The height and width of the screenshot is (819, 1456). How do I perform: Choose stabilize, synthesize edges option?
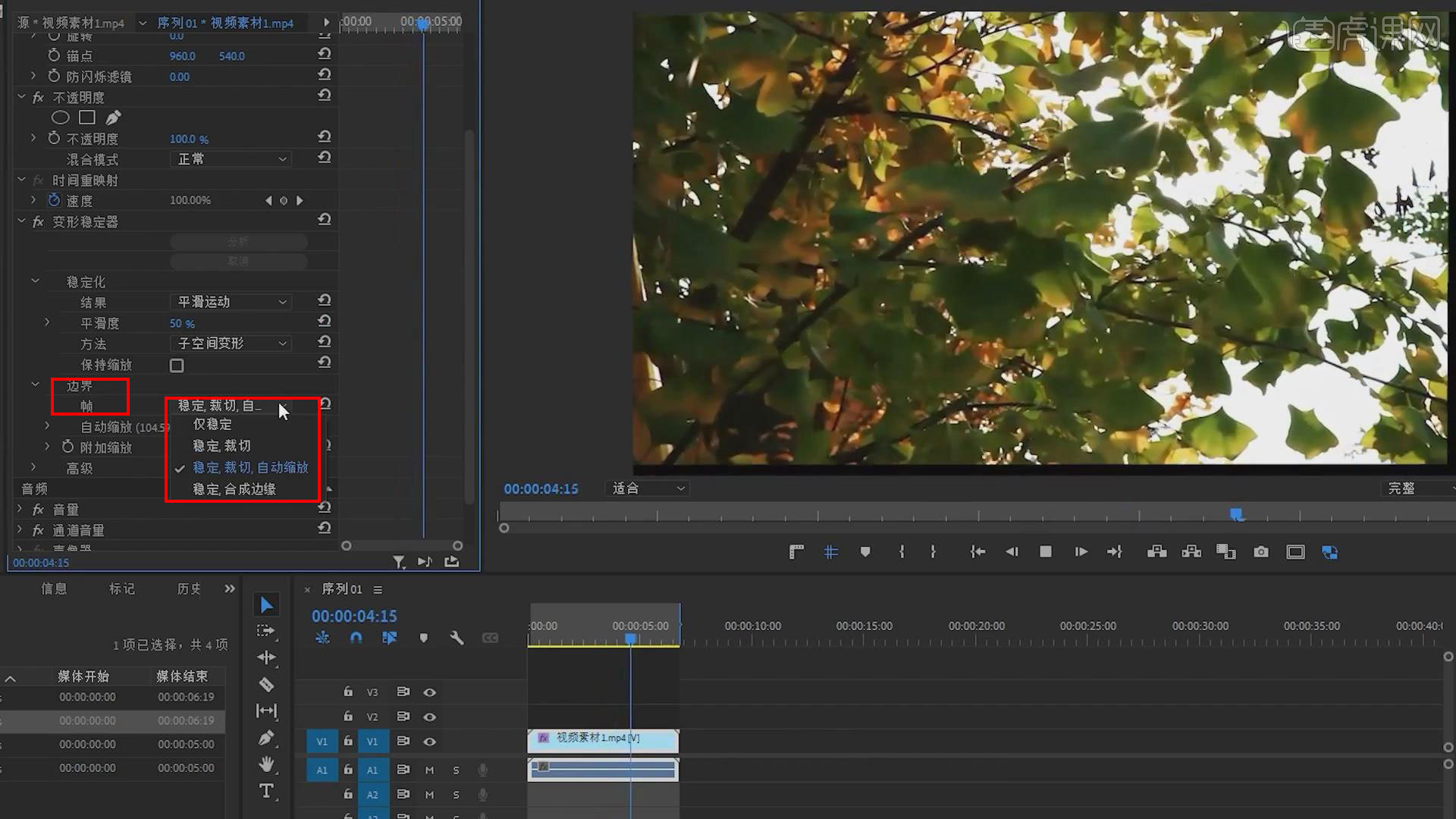pyautogui.click(x=234, y=489)
